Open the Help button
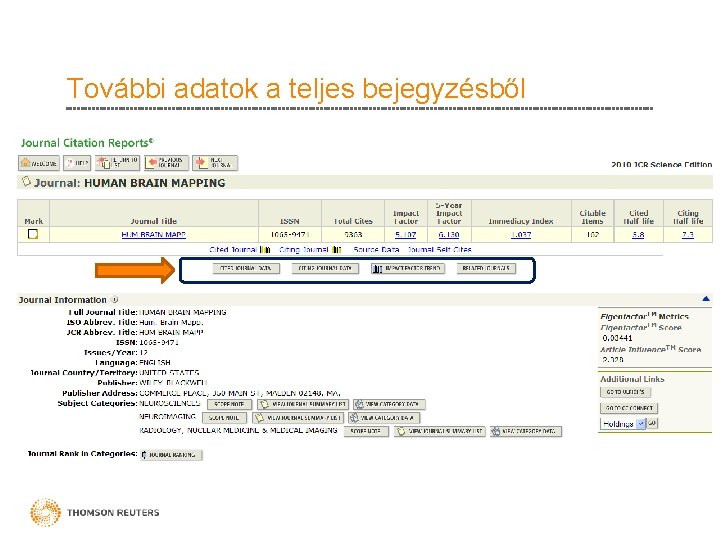The image size is (720, 540). 77,163
